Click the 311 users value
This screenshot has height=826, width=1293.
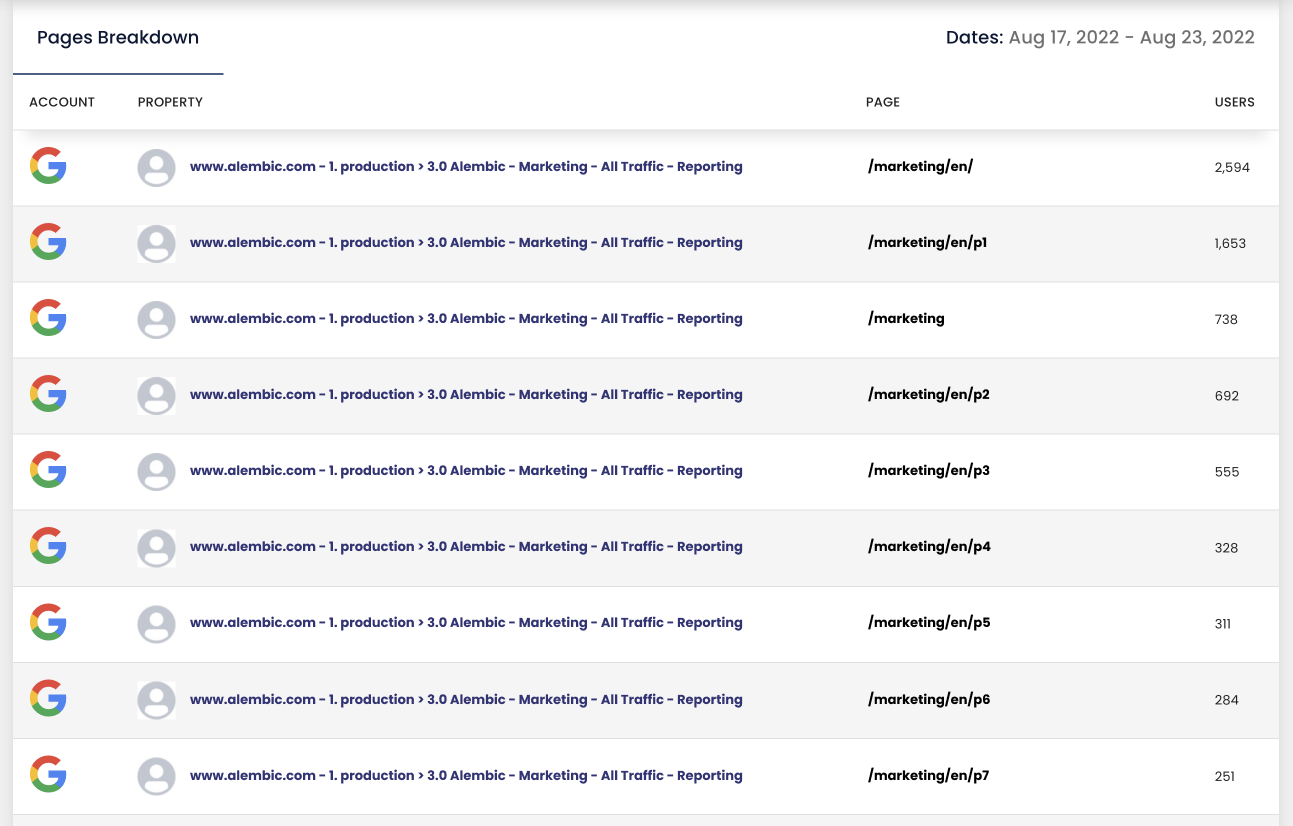(x=1223, y=624)
